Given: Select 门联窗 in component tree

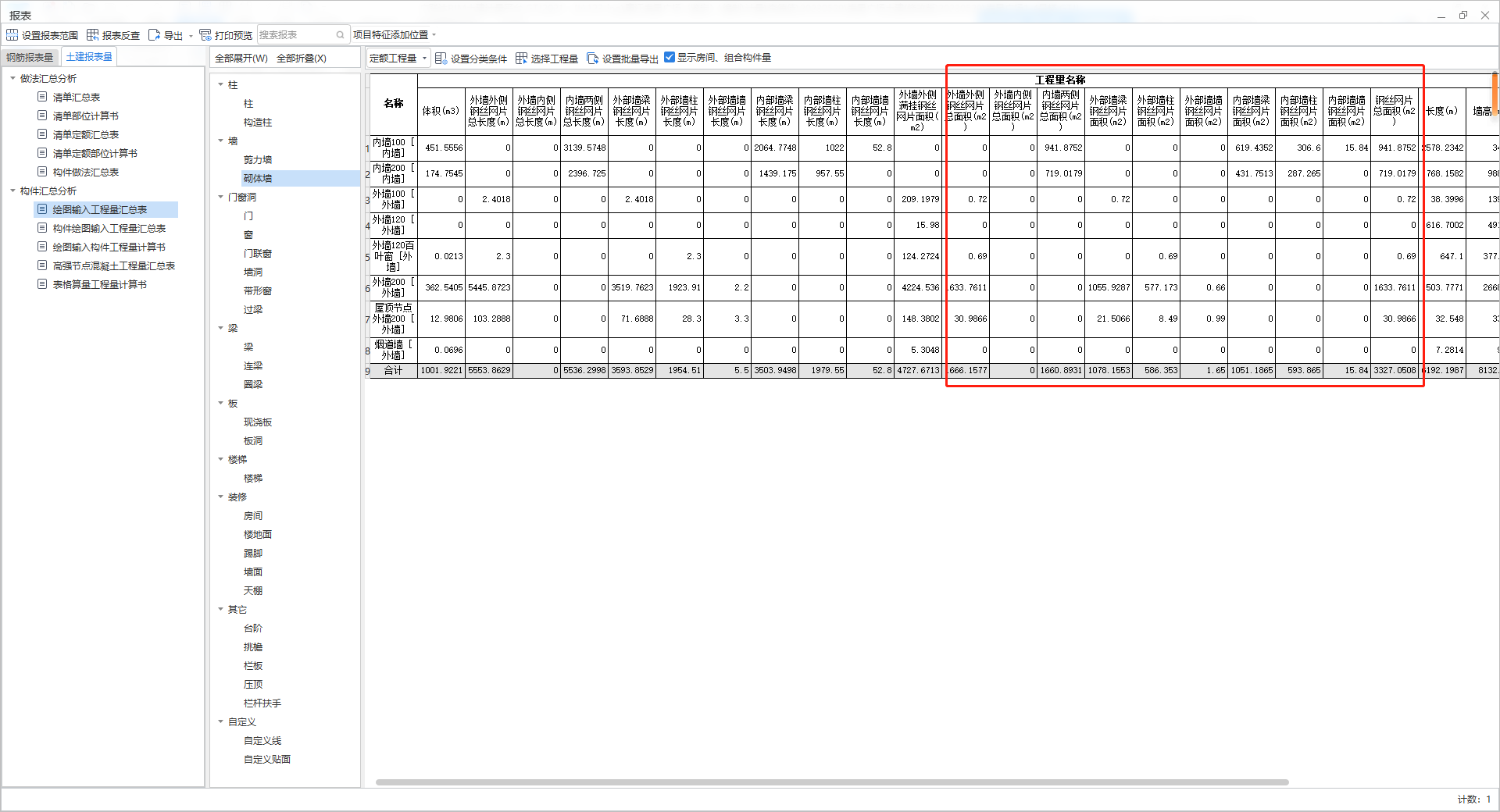Looking at the screenshot, I should 258,253.
